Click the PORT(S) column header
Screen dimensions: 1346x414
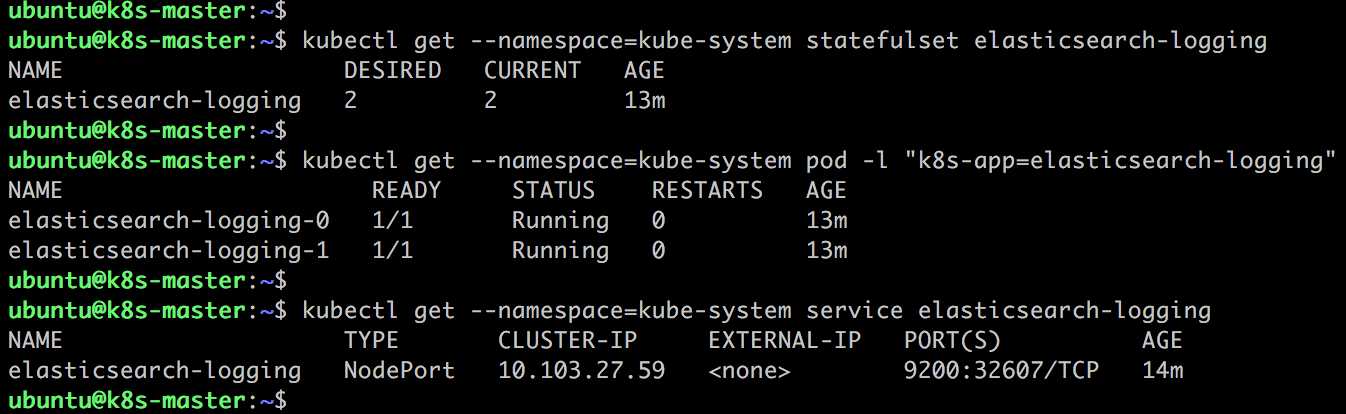coord(951,340)
